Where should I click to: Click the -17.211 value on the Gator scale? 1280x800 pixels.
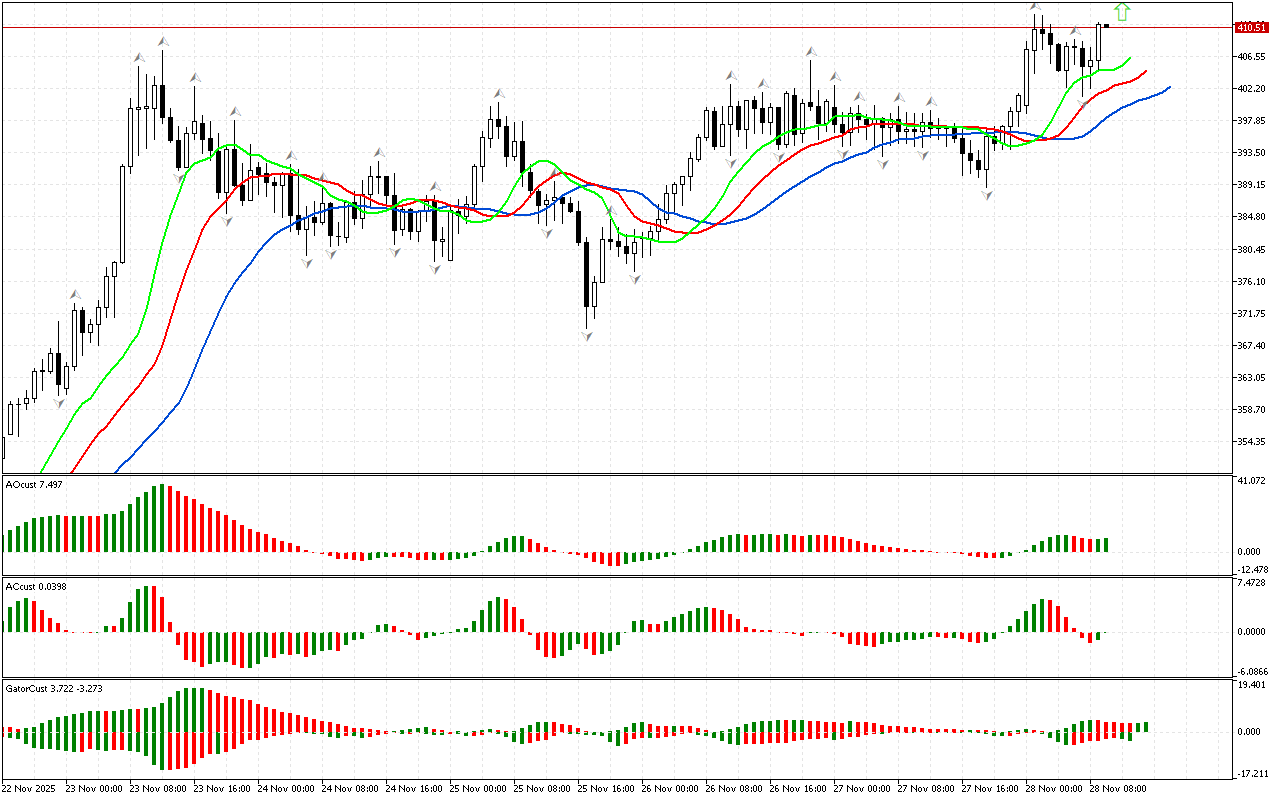[1252, 773]
